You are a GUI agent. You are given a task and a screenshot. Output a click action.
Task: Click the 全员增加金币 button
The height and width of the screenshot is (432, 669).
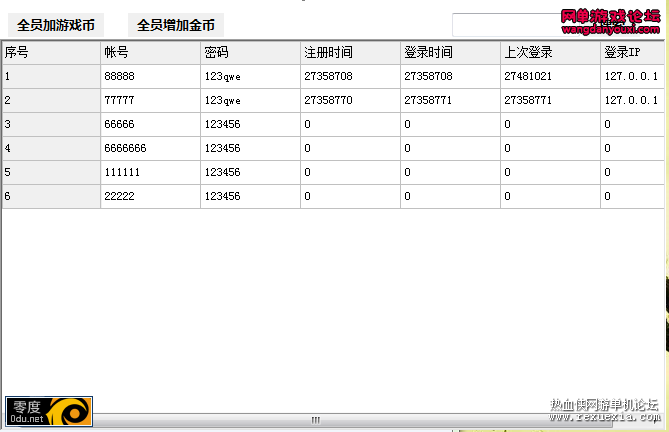(176, 25)
